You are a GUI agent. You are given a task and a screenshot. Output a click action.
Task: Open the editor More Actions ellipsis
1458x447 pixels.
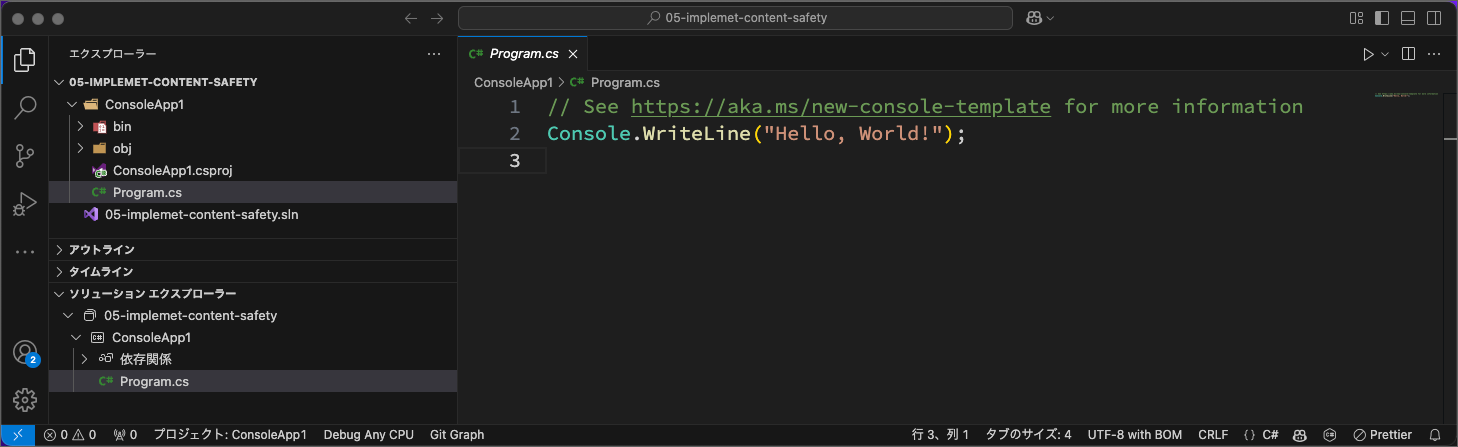[x=1434, y=54]
